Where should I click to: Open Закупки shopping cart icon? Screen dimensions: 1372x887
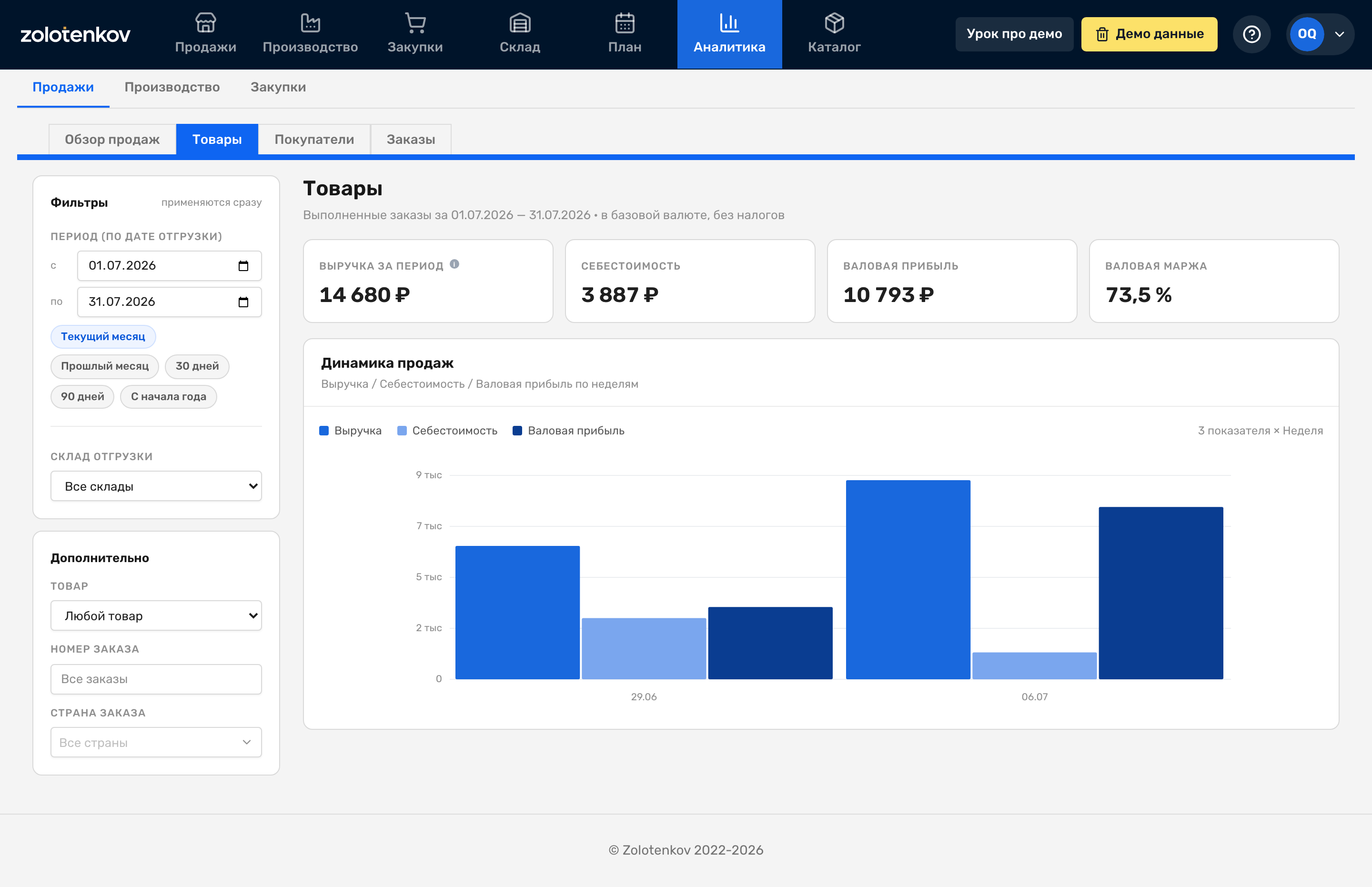(415, 23)
